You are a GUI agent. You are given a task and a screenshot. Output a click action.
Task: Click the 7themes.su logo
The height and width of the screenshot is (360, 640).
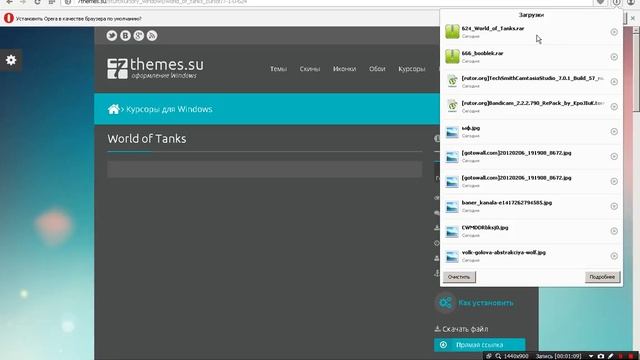pyautogui.click(x=155, y=68)
